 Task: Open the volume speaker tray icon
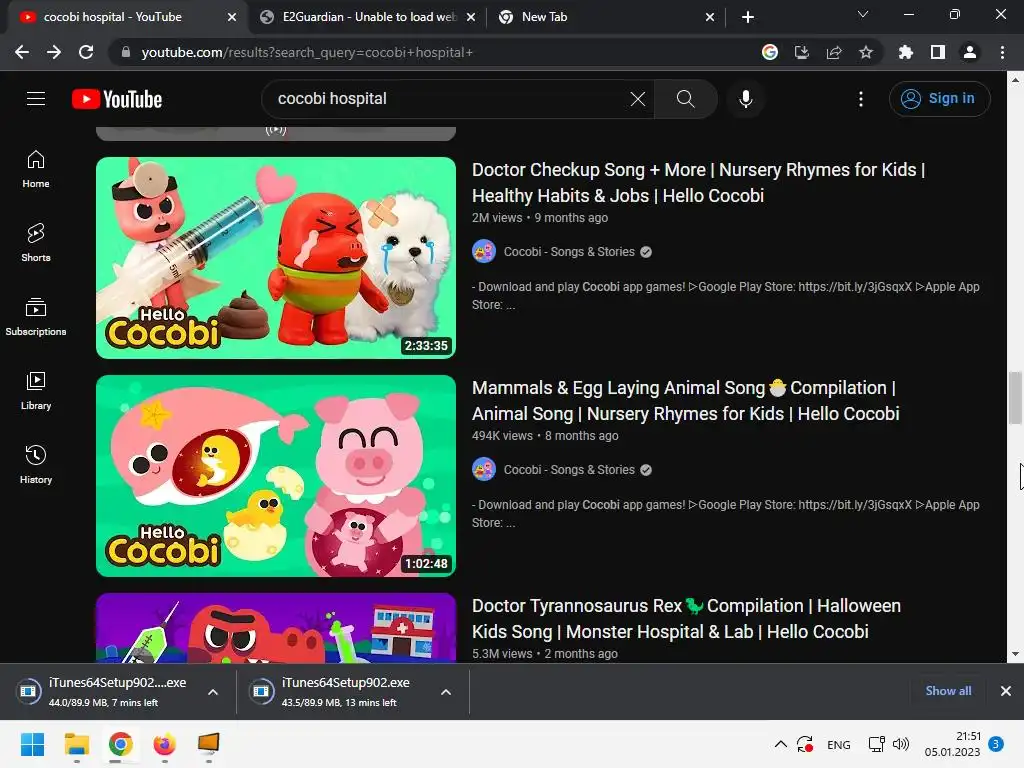[901, 744]
